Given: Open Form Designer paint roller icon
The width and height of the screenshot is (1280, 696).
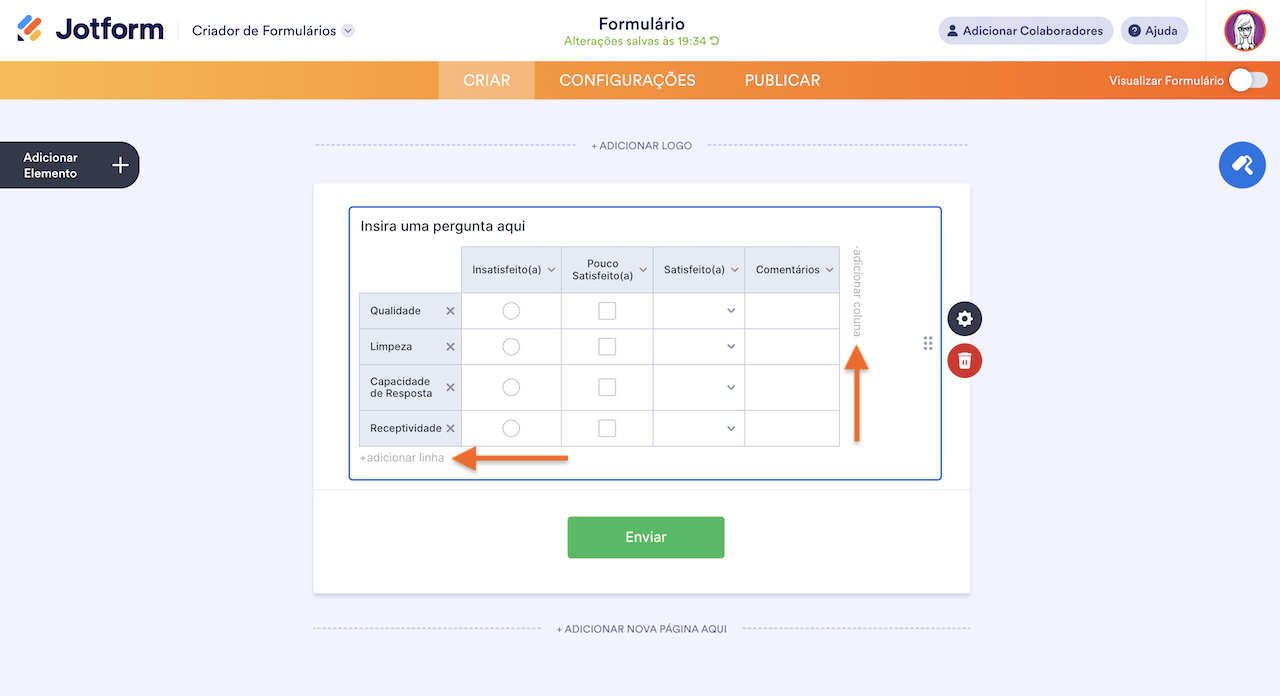Looking at the screenshot, I should [x=1242, y=165].
